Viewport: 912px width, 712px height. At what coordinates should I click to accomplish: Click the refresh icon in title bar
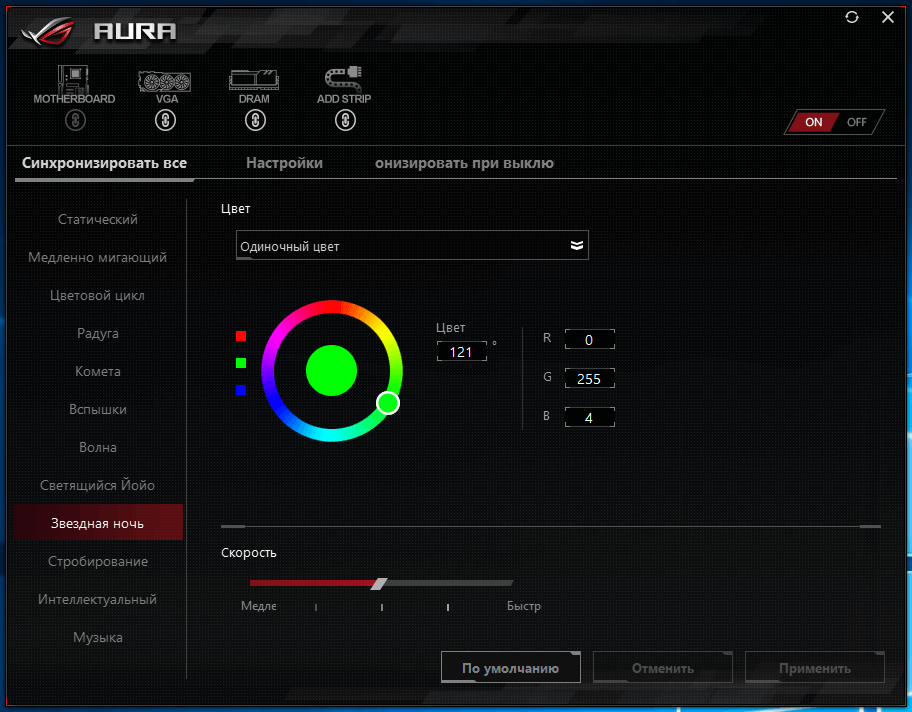pyautogui.click(x=852, y=17)
